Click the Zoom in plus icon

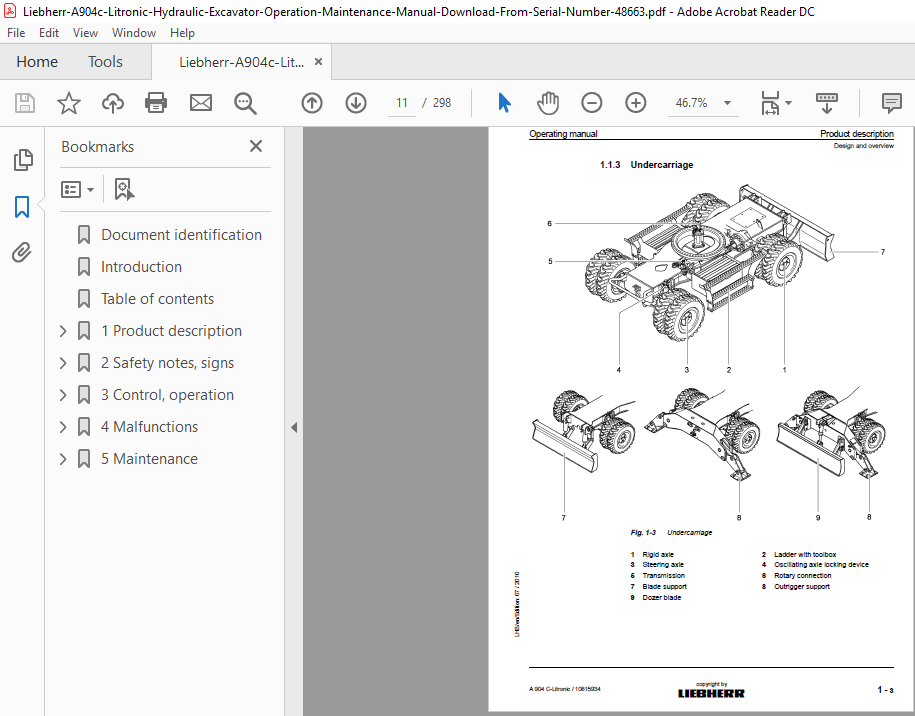[635, 103]
